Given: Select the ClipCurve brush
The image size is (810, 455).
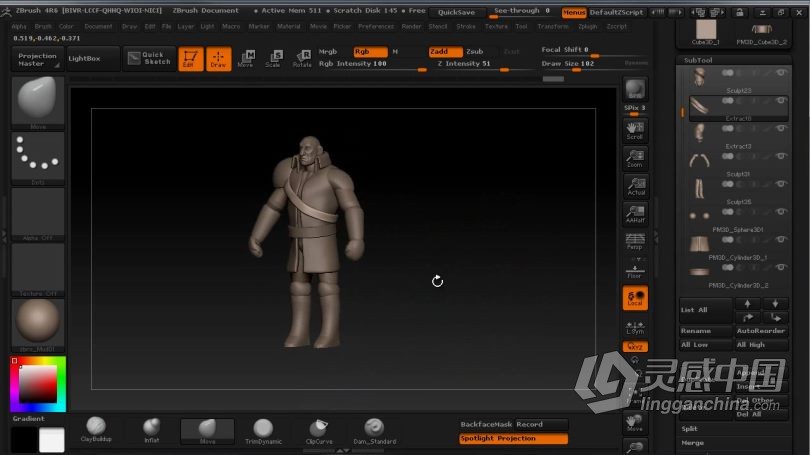Looking at the screenshot, I should 319,430.
